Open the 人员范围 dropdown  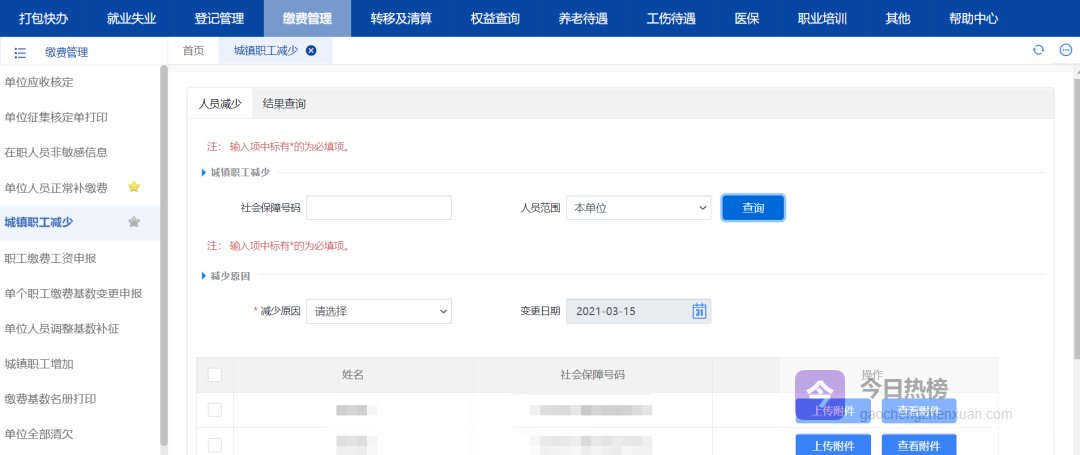(638, 208)
